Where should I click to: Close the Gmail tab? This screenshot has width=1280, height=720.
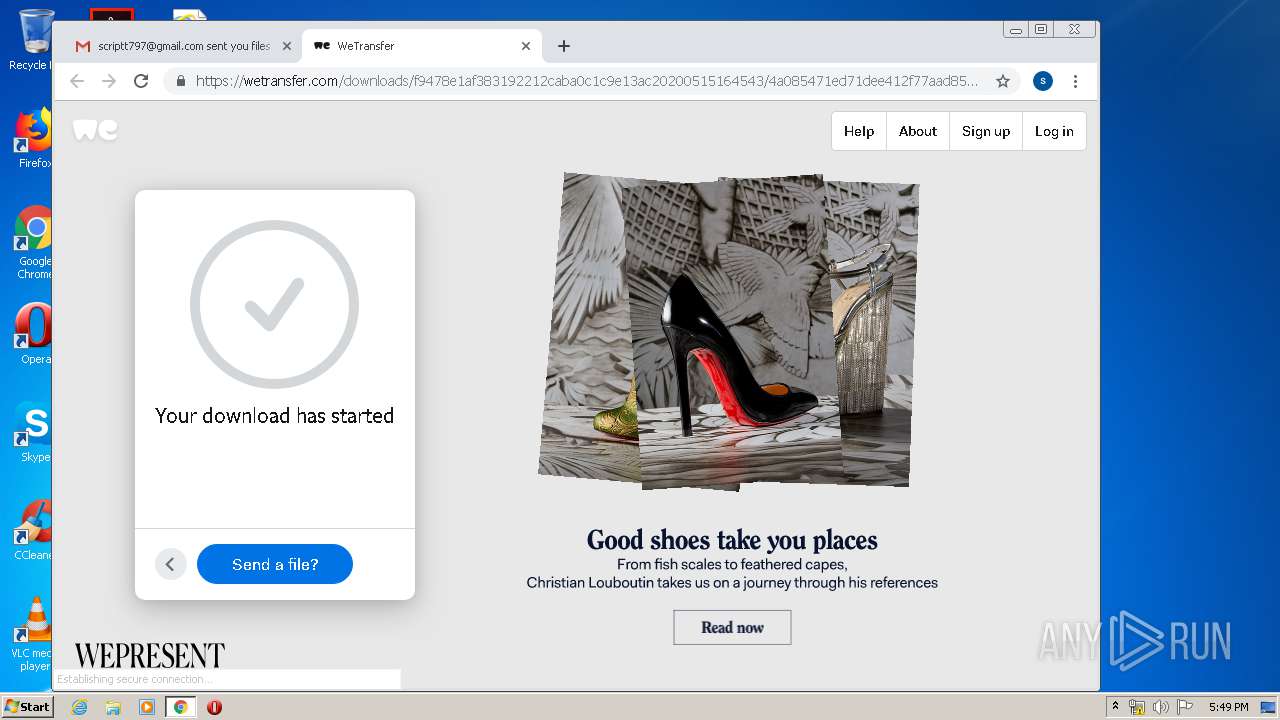286,46
